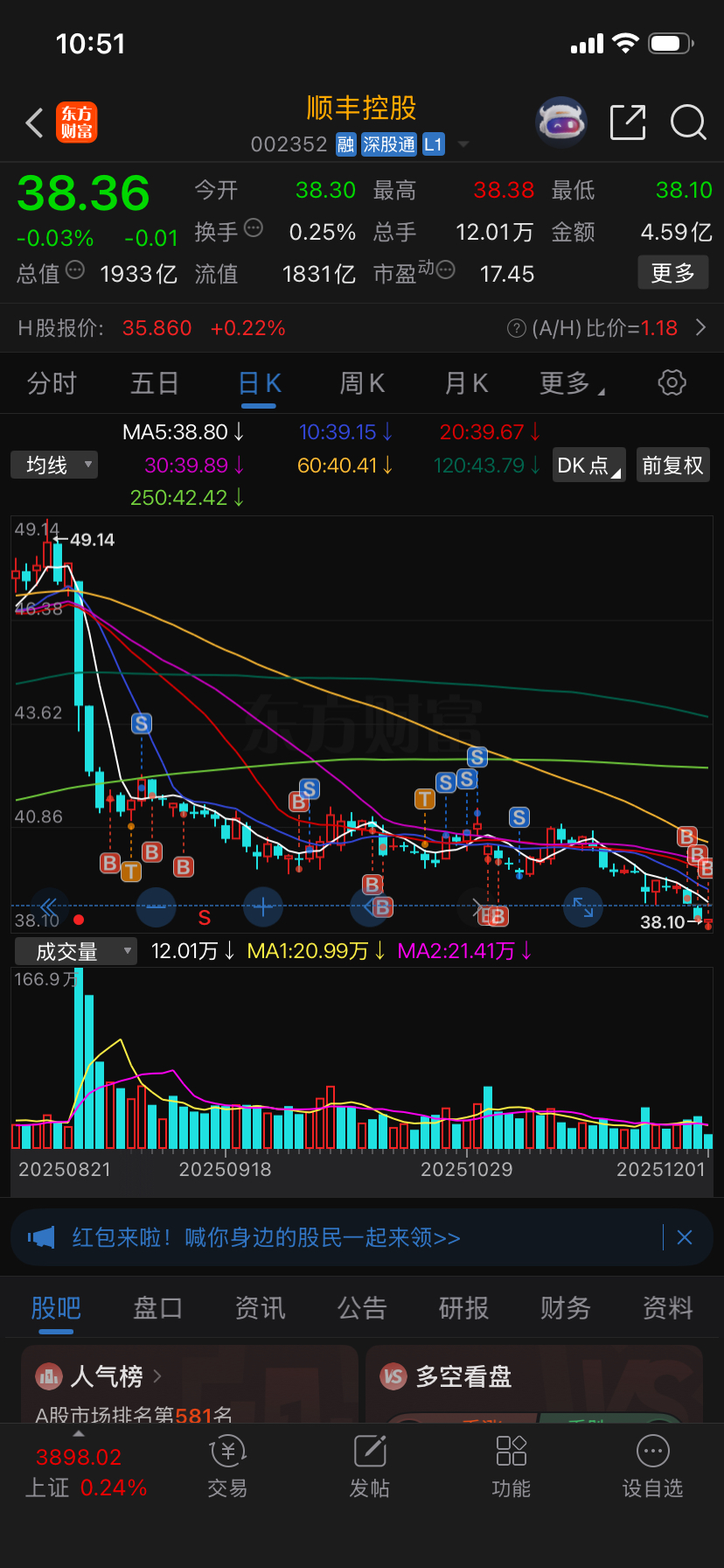
Task: Expand the stock title dropdown arrow
Action: [x=463, y=144]
